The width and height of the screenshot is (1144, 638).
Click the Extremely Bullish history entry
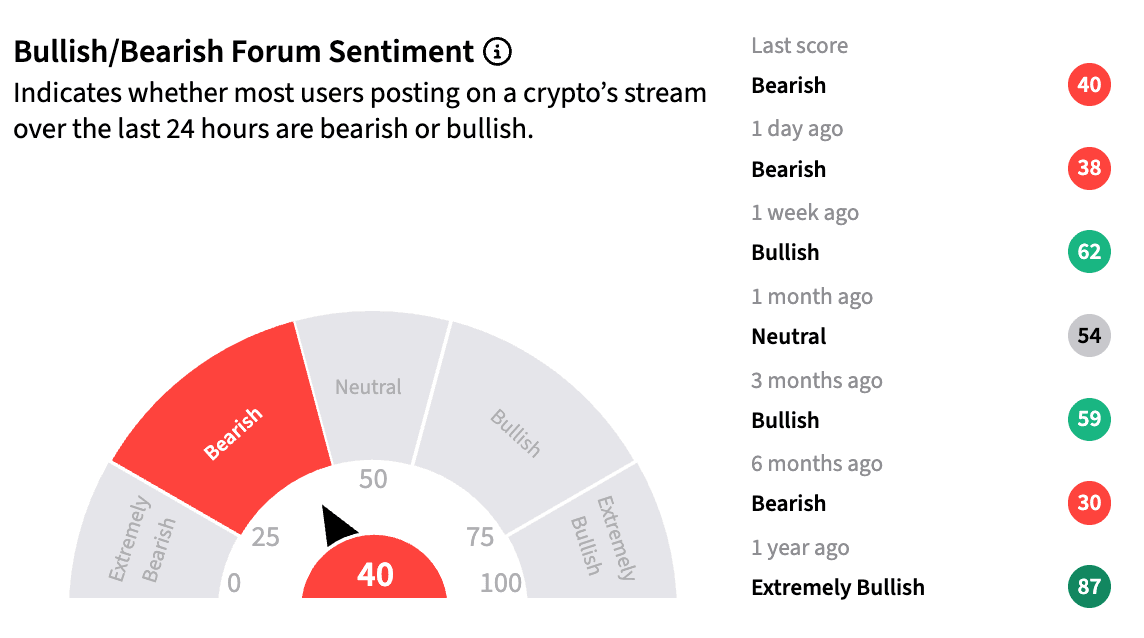[838, 587]
